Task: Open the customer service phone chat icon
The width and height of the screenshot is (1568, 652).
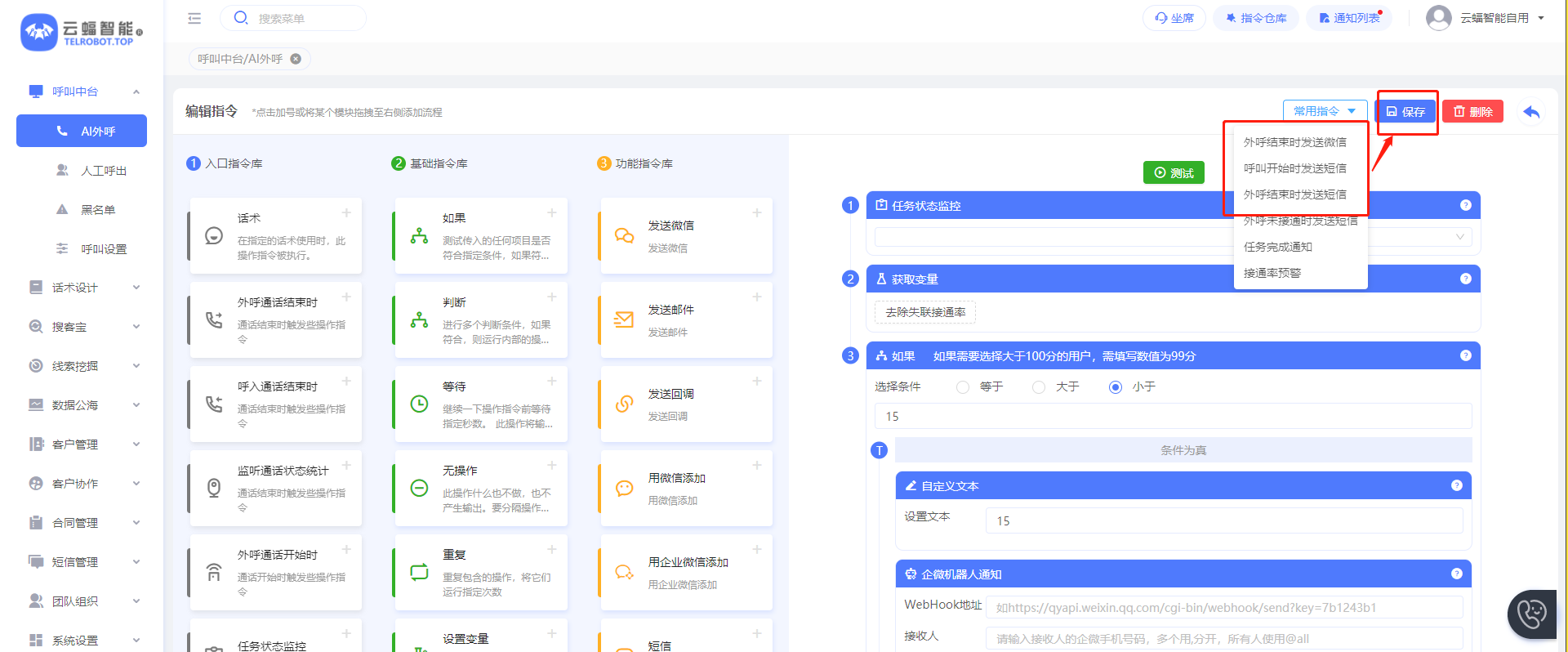Action: pyautogui.click(x=1533, y=613)
